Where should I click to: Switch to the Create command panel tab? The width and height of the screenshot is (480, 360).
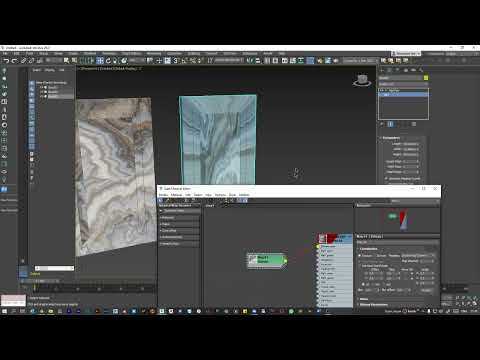click(x=382, y=70)
